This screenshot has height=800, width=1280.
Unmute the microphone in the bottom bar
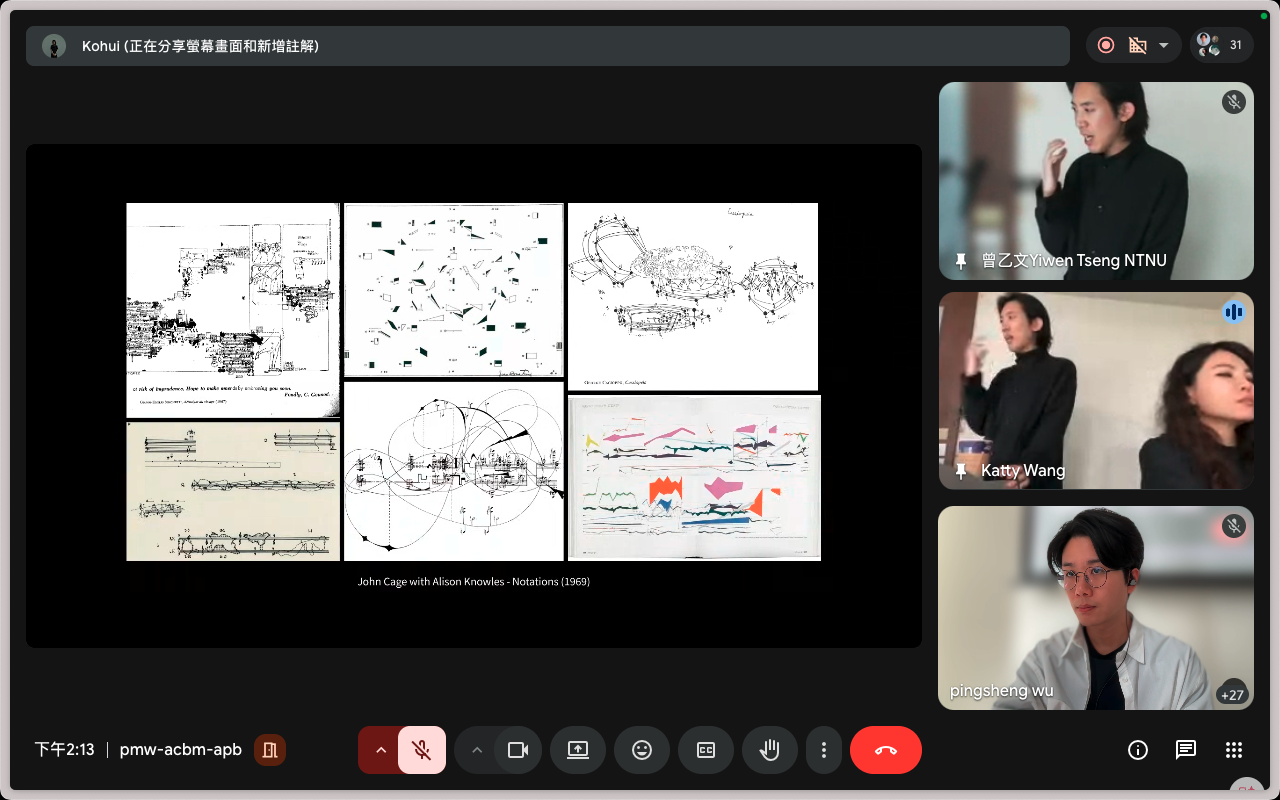[422, 750]
